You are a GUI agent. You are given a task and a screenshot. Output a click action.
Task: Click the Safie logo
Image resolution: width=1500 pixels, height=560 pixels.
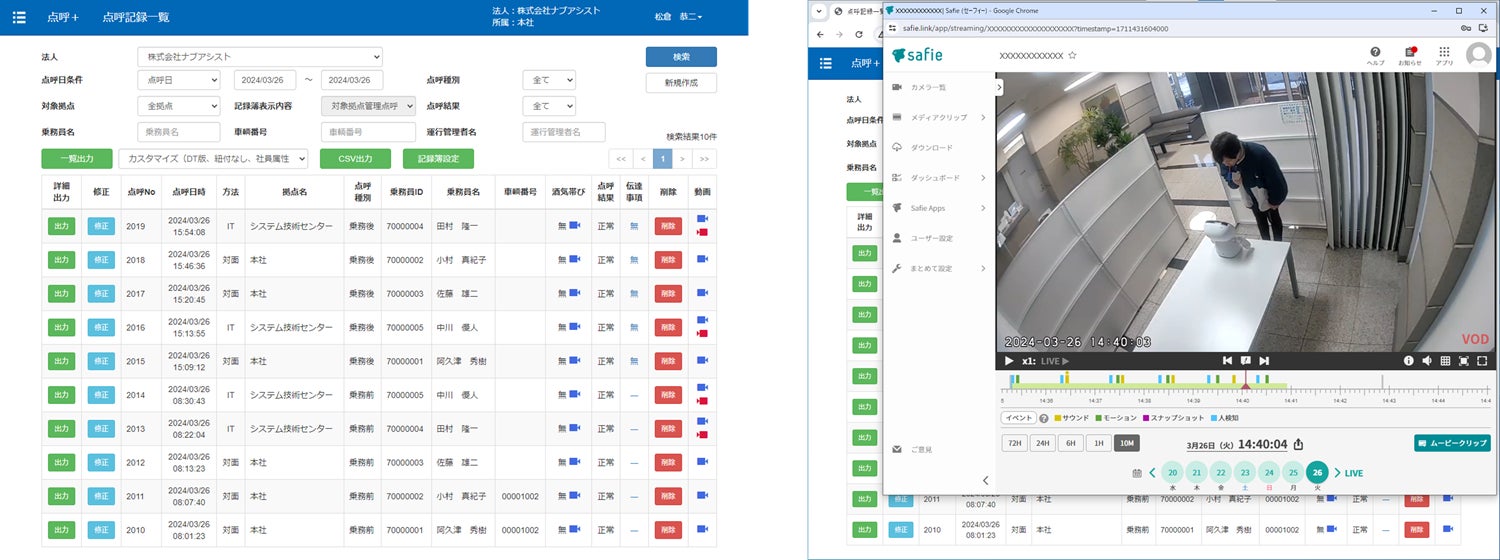click(x=917, y=55)
